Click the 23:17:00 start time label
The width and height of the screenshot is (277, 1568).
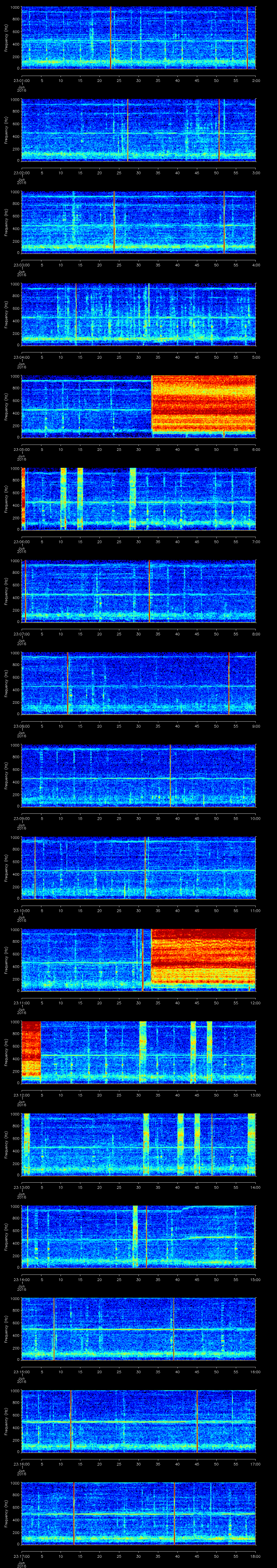coord(21,1556)
